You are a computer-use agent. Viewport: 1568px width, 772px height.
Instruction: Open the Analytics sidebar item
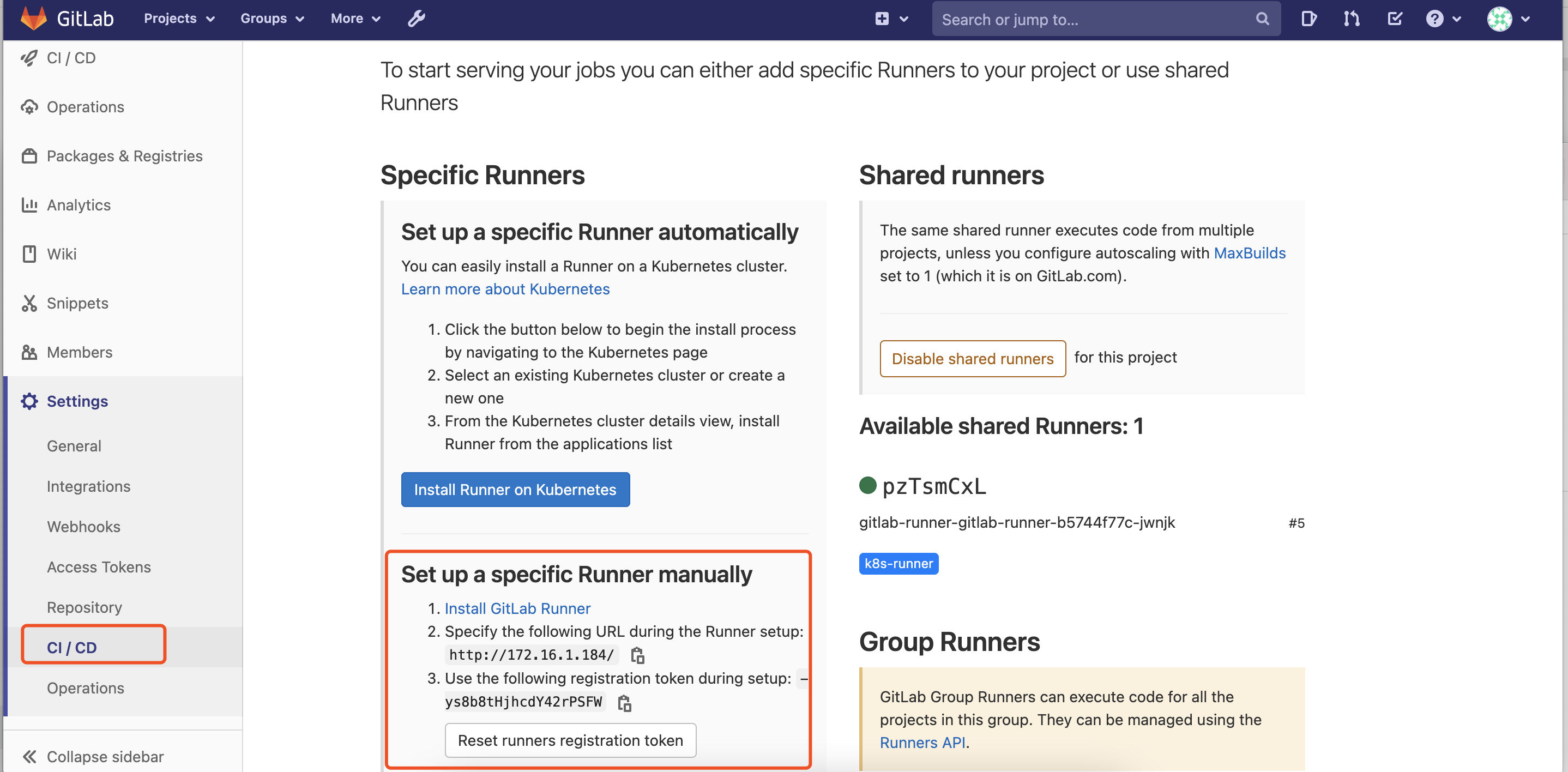pos(79,205)
